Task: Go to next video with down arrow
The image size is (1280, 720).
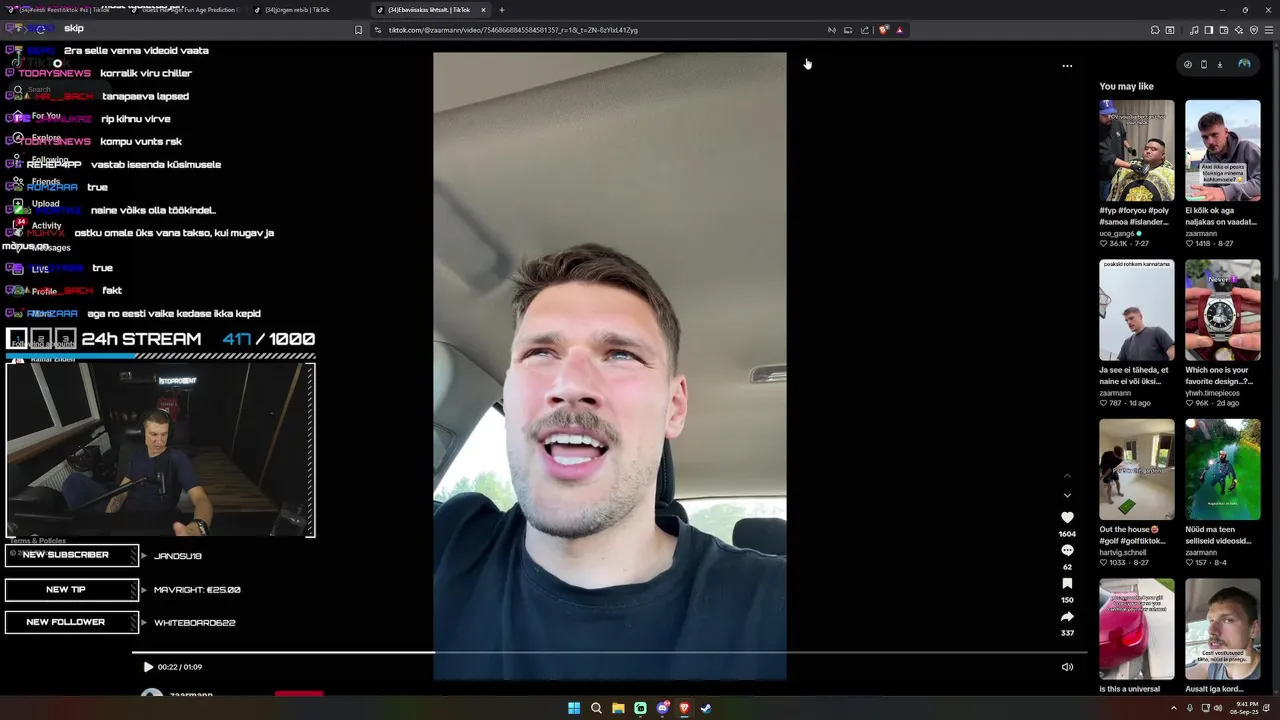Action: [x=1067, y=495]
